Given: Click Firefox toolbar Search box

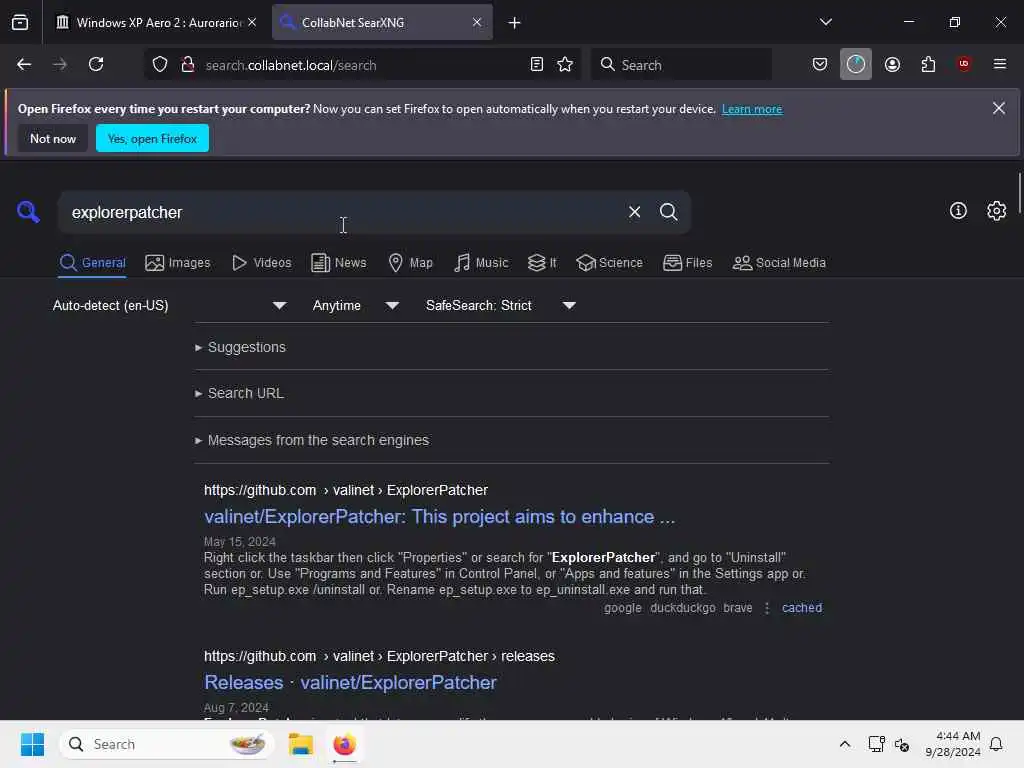Looking at the screenshot, I should 681,64.
